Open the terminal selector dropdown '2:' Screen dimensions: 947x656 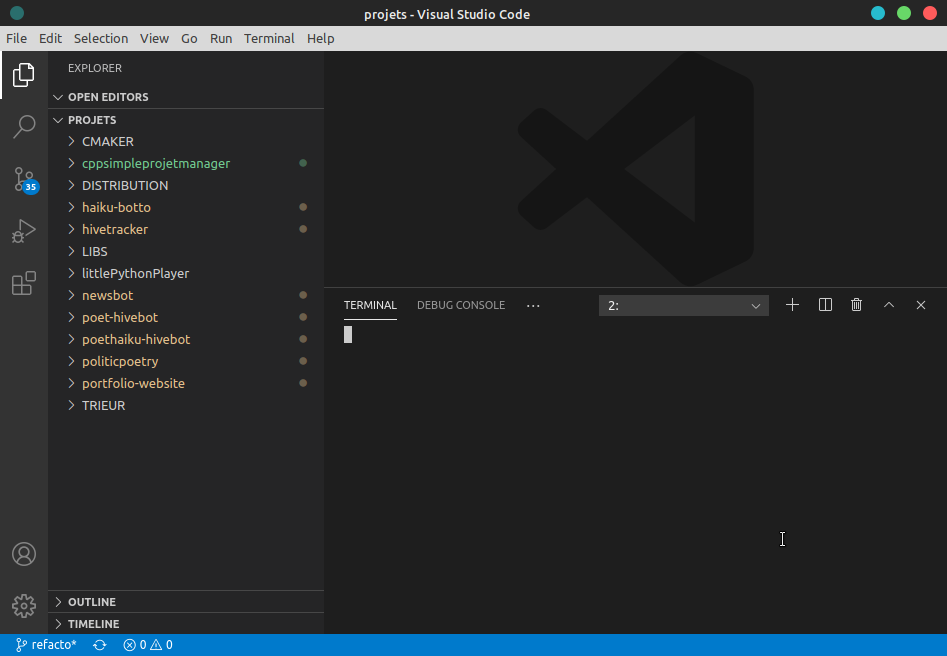click(683, 306)
